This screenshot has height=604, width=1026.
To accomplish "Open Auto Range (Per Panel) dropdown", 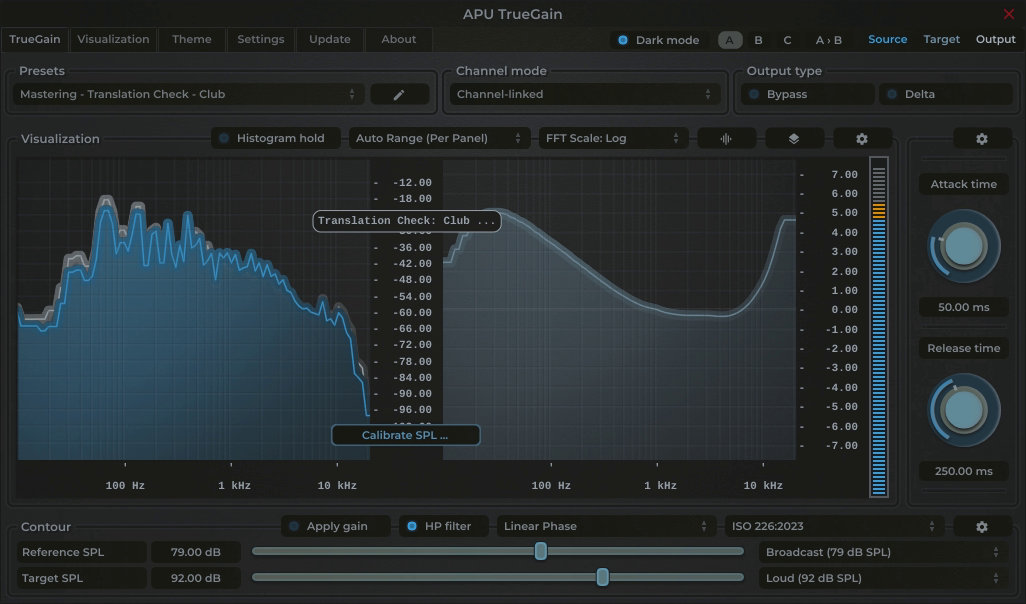I will (439, 138).
